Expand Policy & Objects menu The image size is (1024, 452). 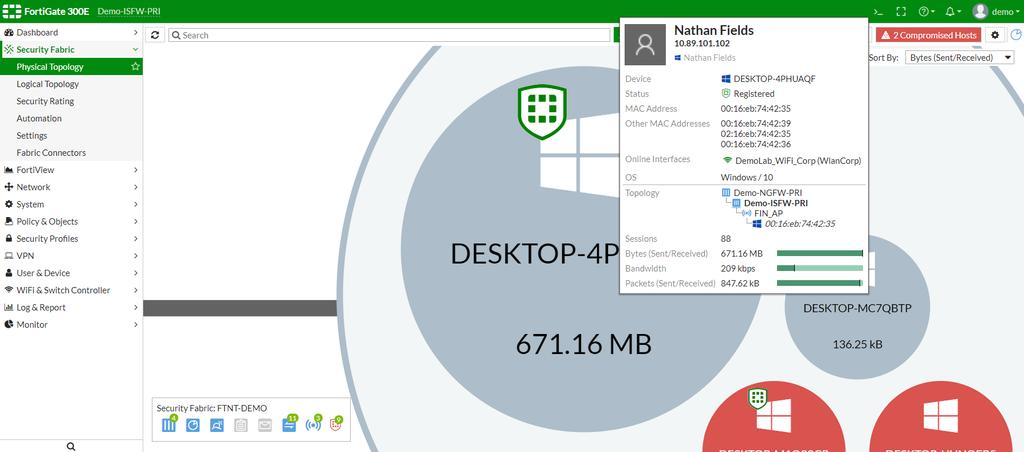click(71, 221)
